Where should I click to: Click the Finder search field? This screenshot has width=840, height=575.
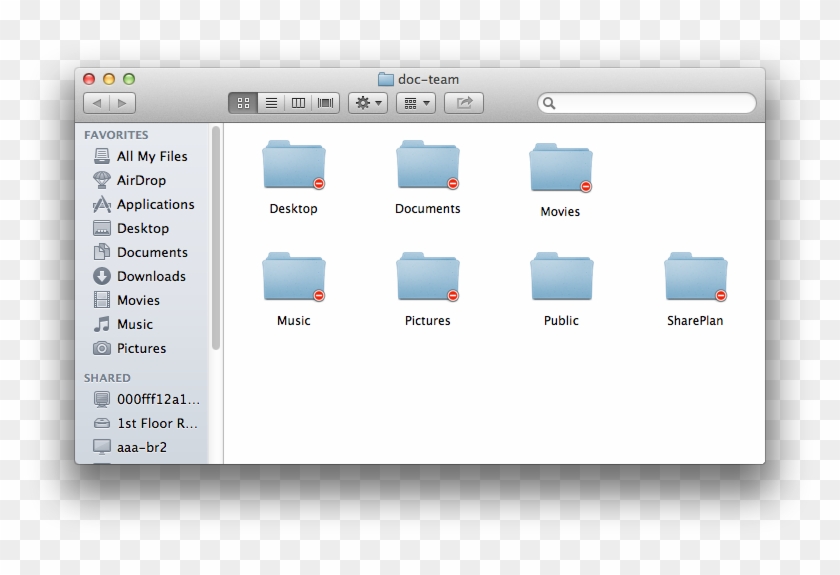[x=647, y=103]
